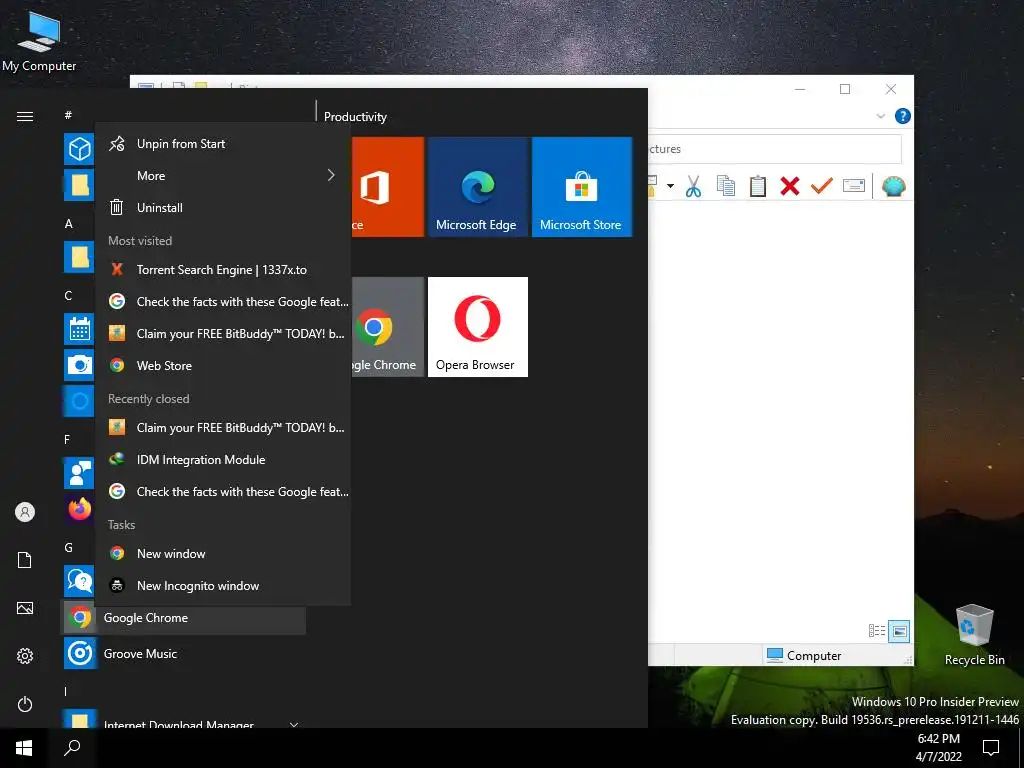Screen dimensions: 1024x768
Task: Click the Explorer address bar field
Action: tap(775, 149)
